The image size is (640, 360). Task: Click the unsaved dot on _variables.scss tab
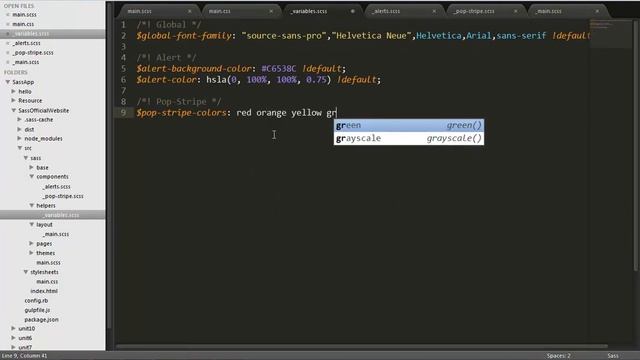[x=353, y=11]
